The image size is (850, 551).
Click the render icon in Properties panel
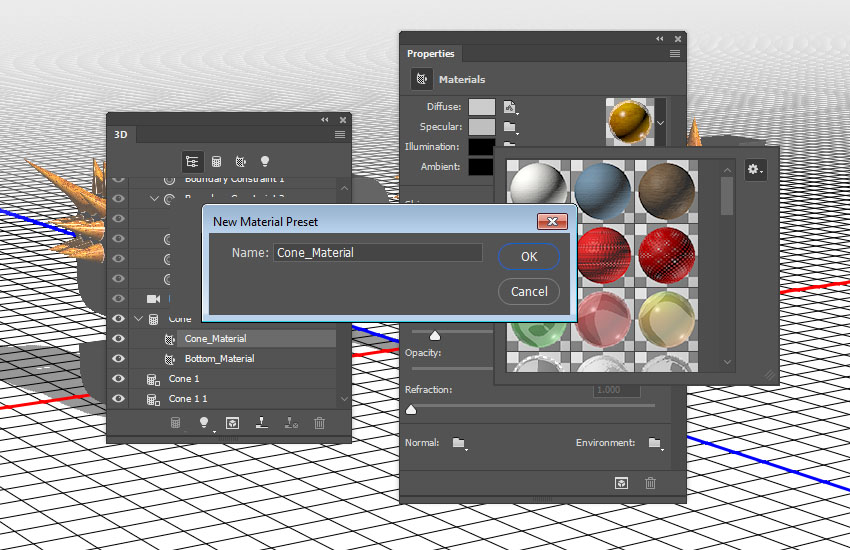click(x=621, y=483)
